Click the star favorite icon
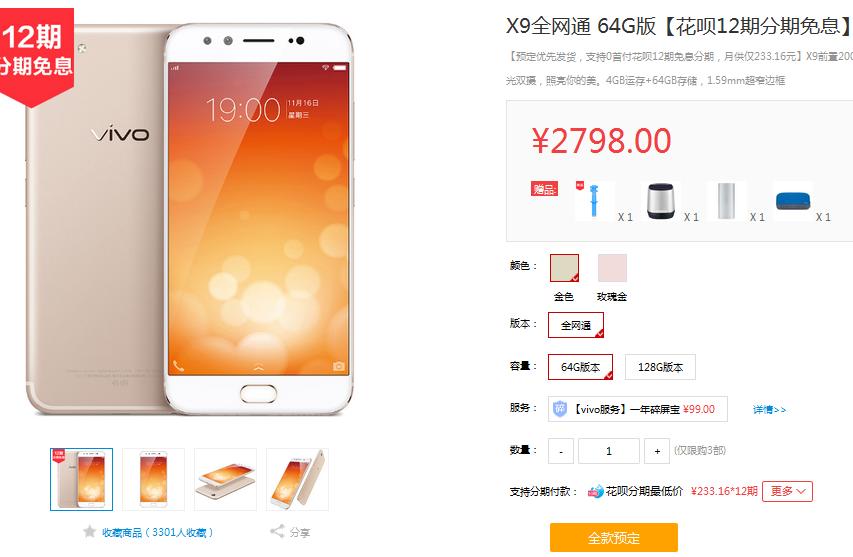 pos(89,531)
